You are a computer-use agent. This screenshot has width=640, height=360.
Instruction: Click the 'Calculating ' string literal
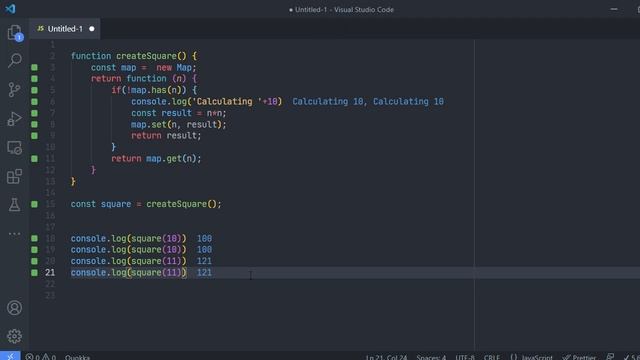click(x=227, y=102)
